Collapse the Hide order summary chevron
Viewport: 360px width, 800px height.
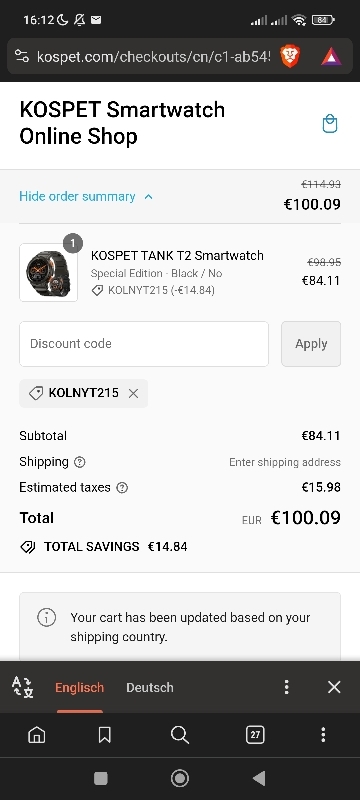(x=148, y=196)
